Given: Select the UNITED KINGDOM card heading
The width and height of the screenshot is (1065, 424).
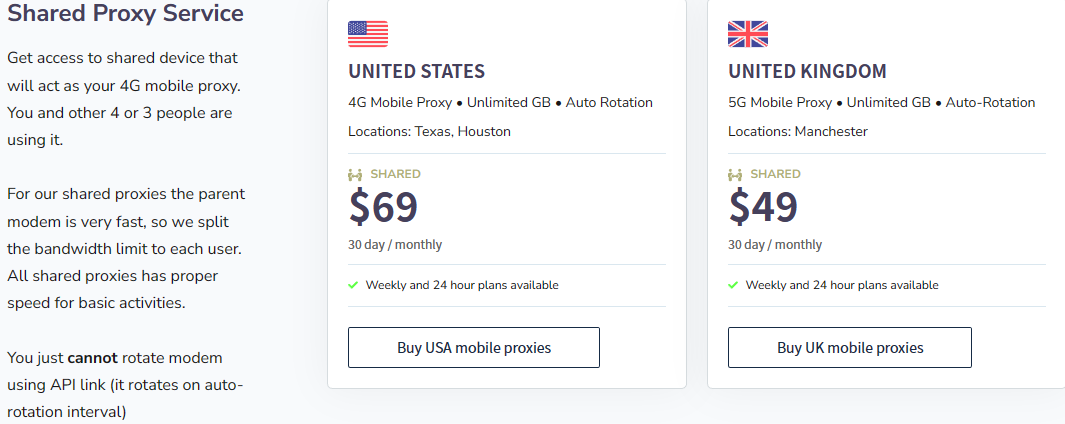Looking at the screenshot, I should click(x=808, y=71).
